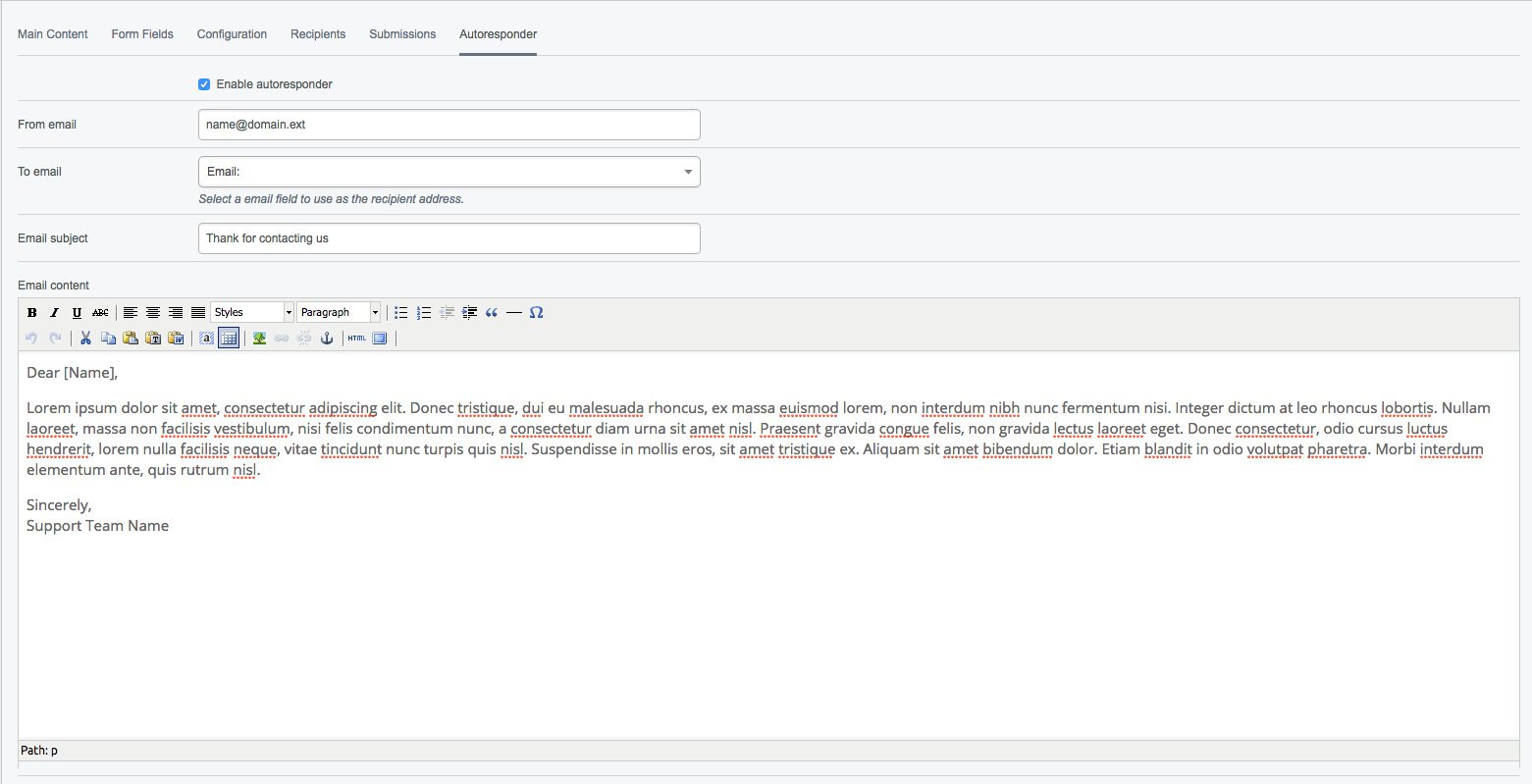Align text to the right

coord(176,313)
